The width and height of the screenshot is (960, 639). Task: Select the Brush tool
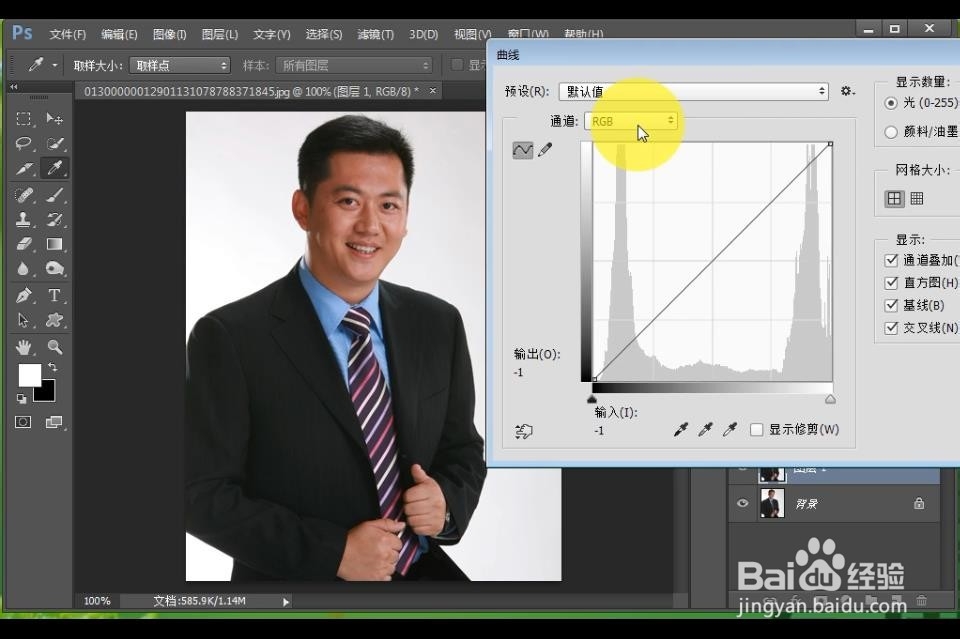54,195
